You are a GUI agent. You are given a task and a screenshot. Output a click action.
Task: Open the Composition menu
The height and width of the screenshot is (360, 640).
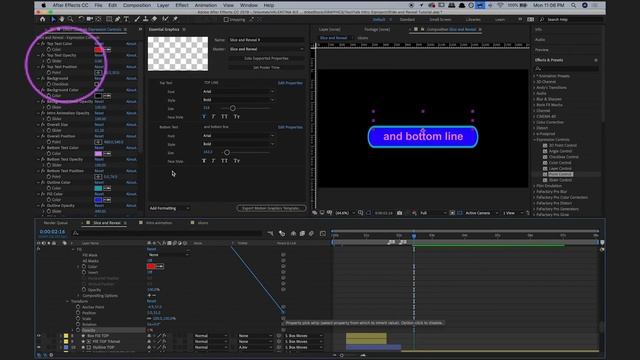tap(137, 5)
